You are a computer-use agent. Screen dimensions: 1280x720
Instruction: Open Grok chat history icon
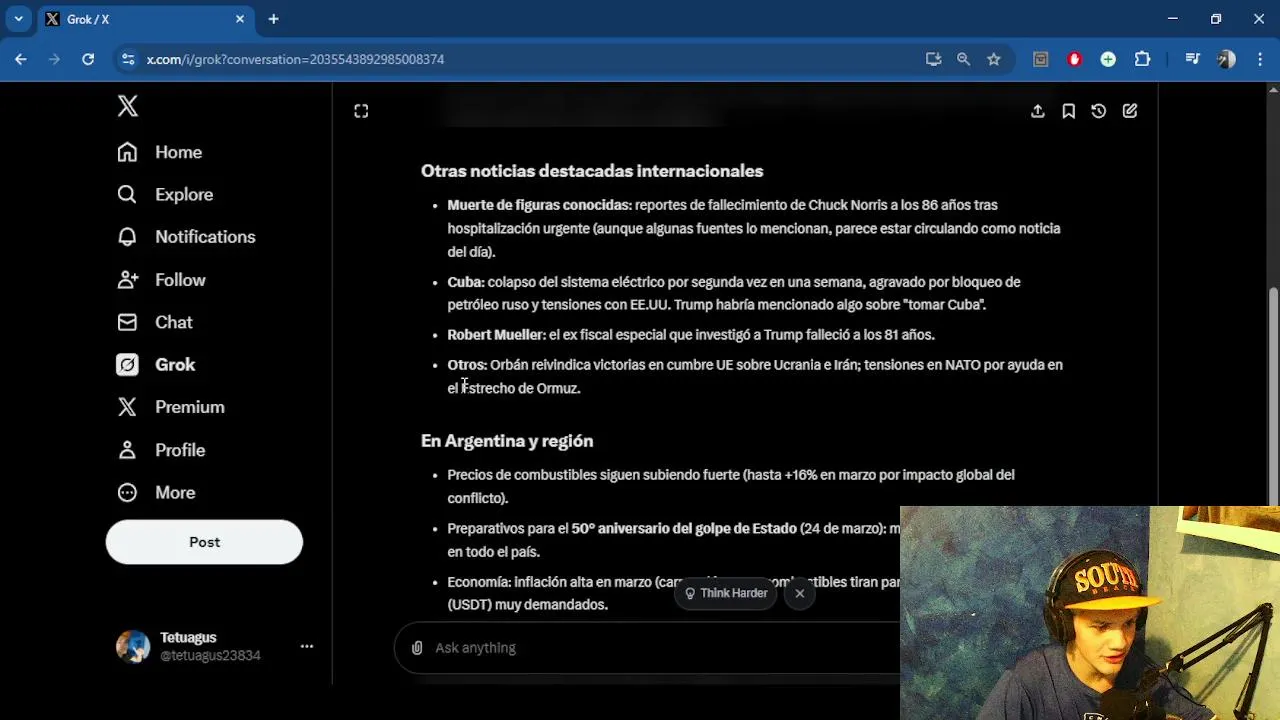pyautogui.click(x=1099, y=111)
